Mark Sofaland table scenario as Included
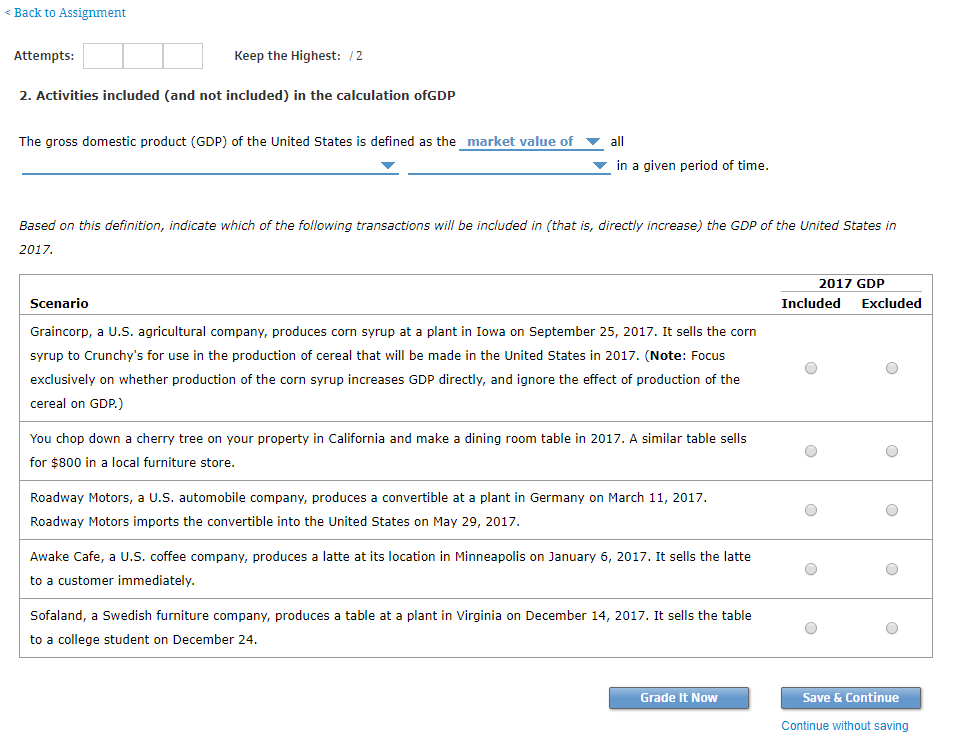 [x=811, y=628]
